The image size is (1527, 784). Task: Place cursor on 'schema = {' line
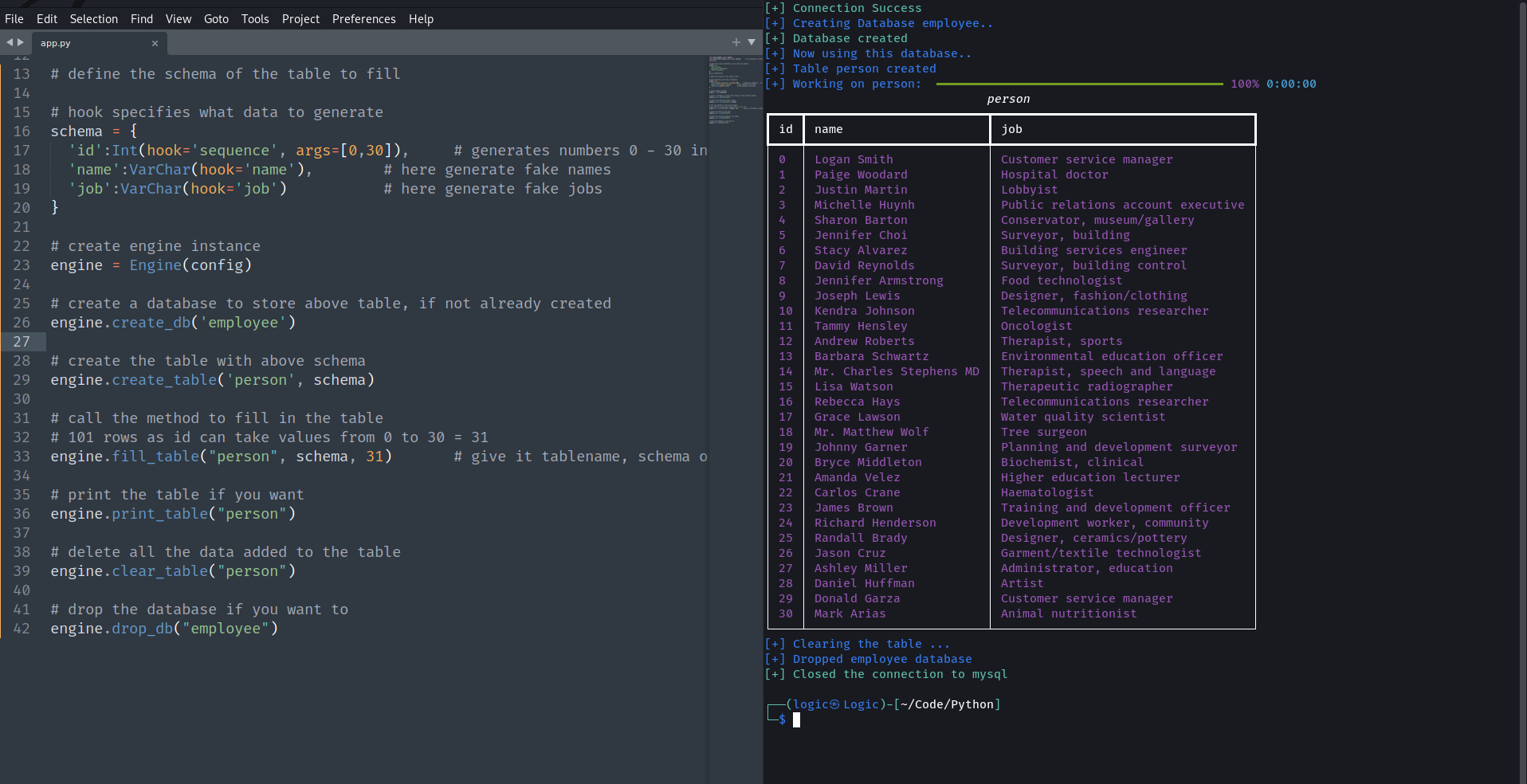click(x=94, y=131)
